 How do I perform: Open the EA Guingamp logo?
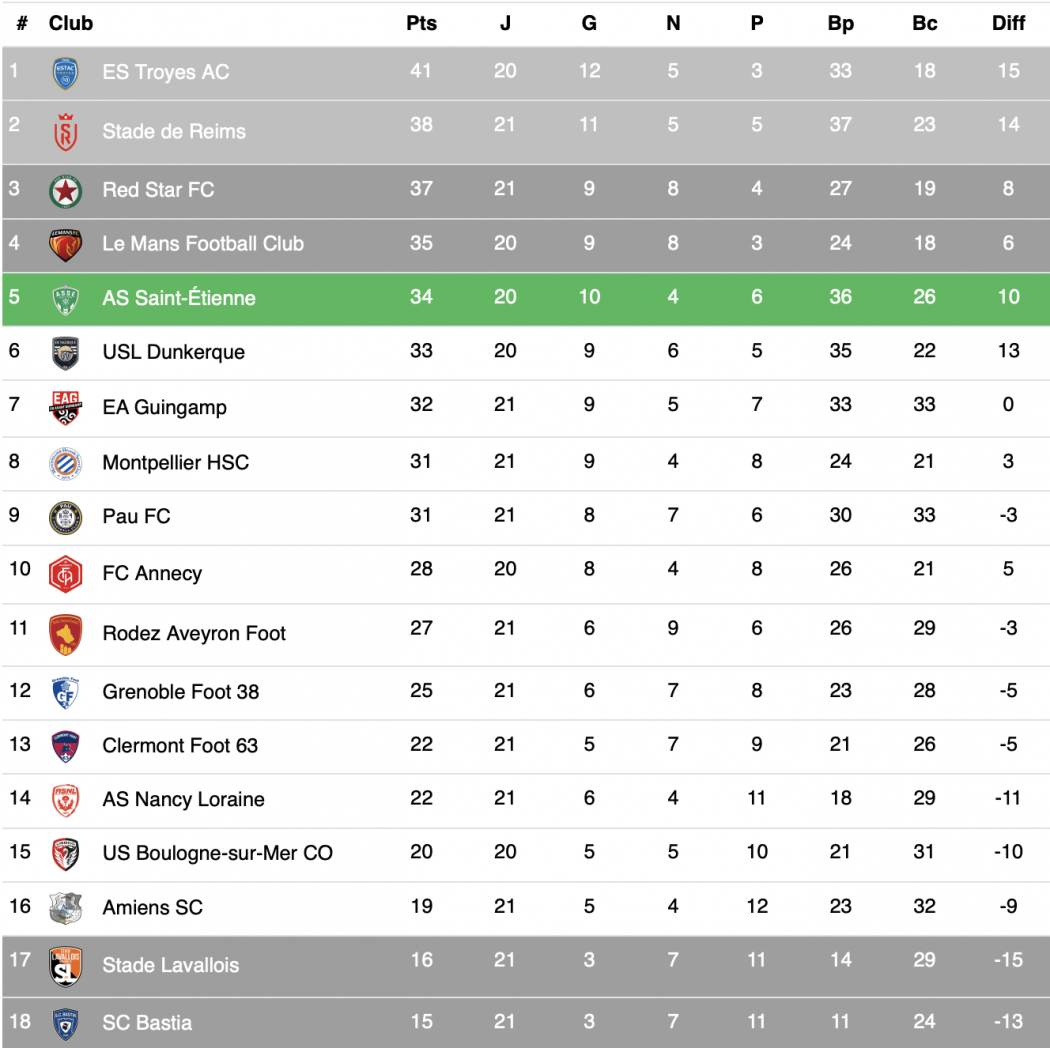65,408
